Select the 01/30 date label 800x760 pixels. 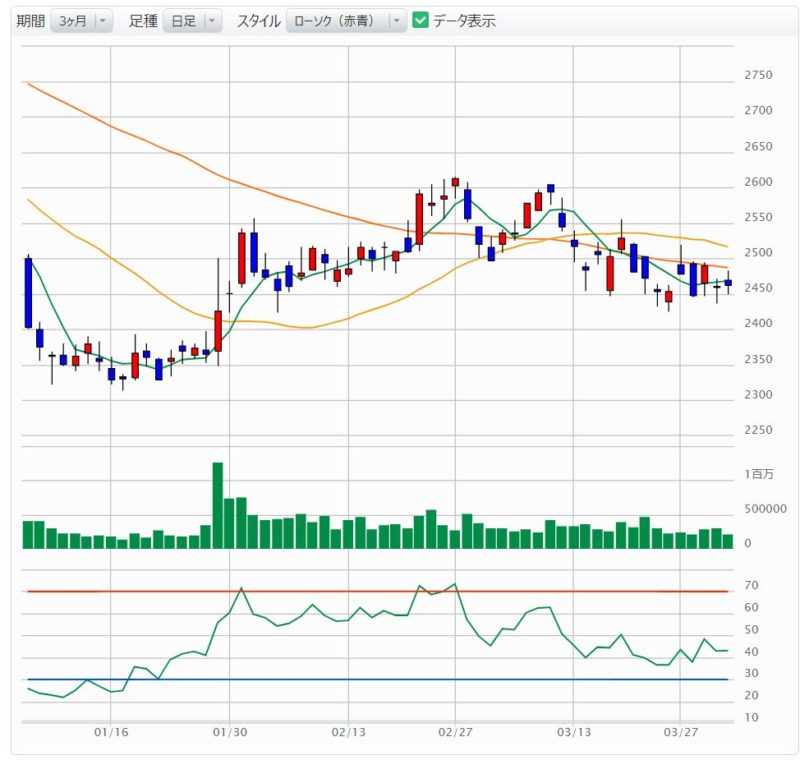(x=230, y=732)
